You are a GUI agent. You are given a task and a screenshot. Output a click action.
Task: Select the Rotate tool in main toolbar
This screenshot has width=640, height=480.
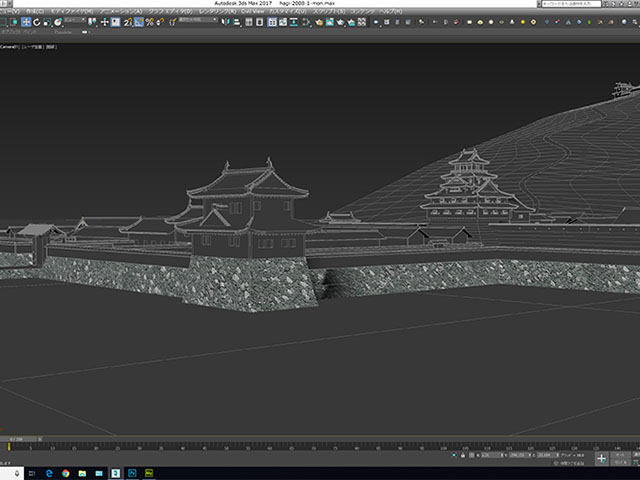[36, 22]
